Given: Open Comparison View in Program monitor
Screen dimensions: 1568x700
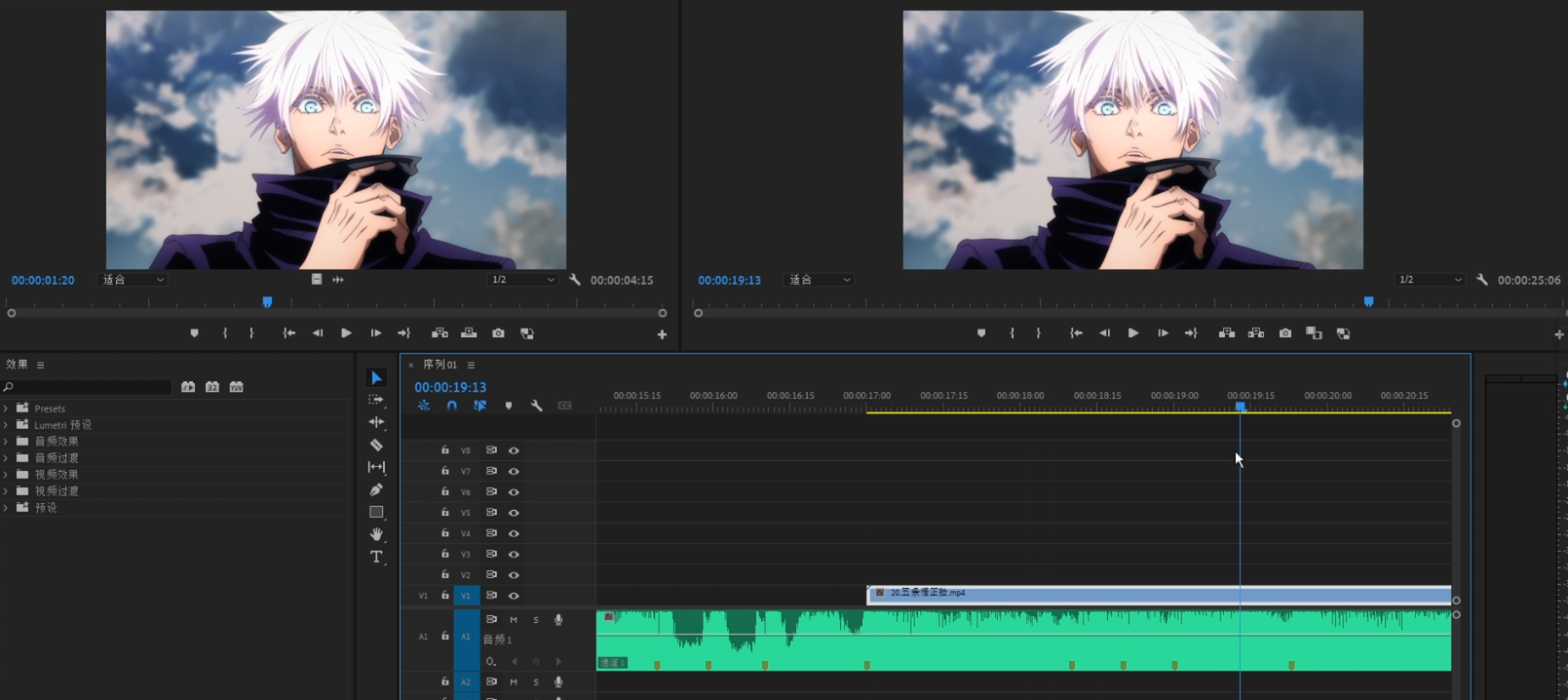Looking at the screenshot, I should (1314, 333).
